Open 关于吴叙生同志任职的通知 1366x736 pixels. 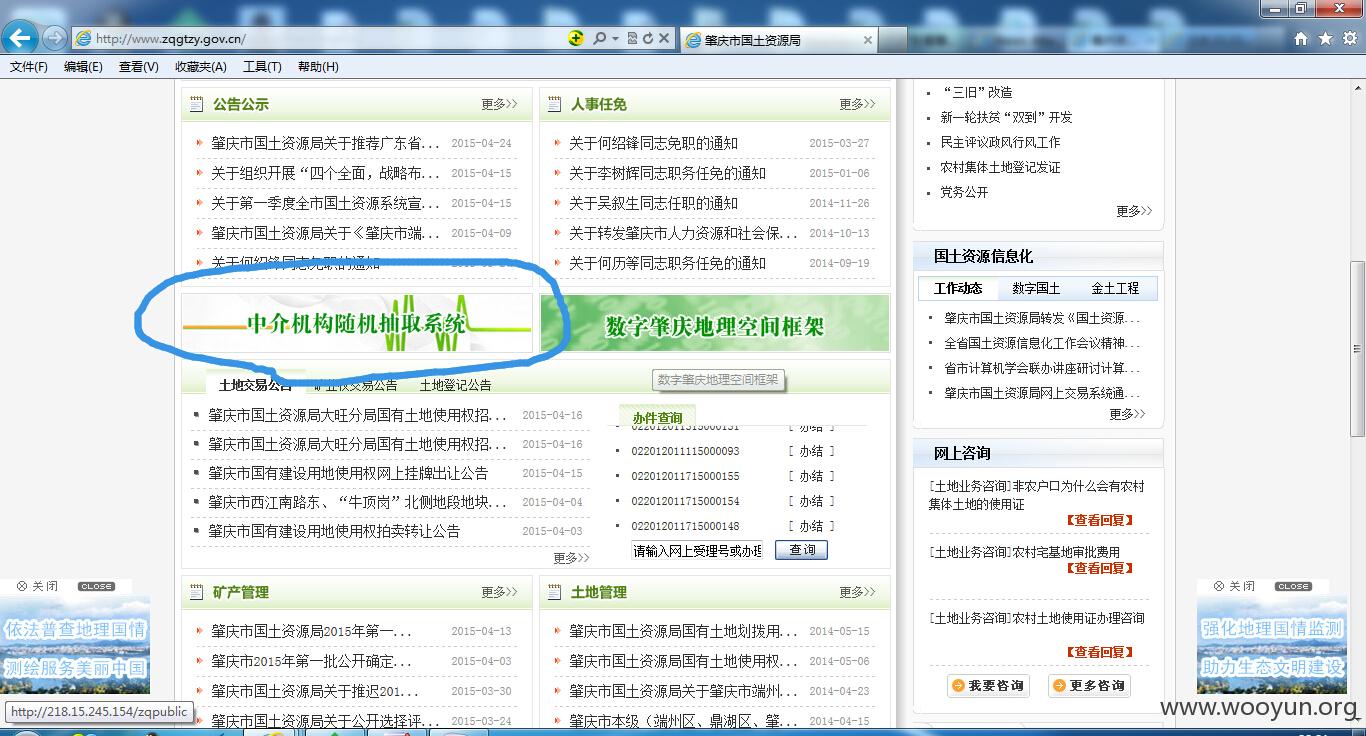(x=653, y=203)
